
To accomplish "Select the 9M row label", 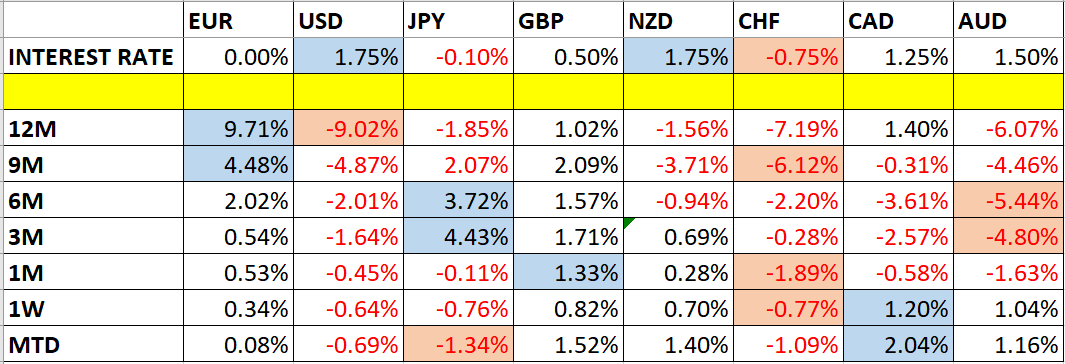I will click(93, 164).
